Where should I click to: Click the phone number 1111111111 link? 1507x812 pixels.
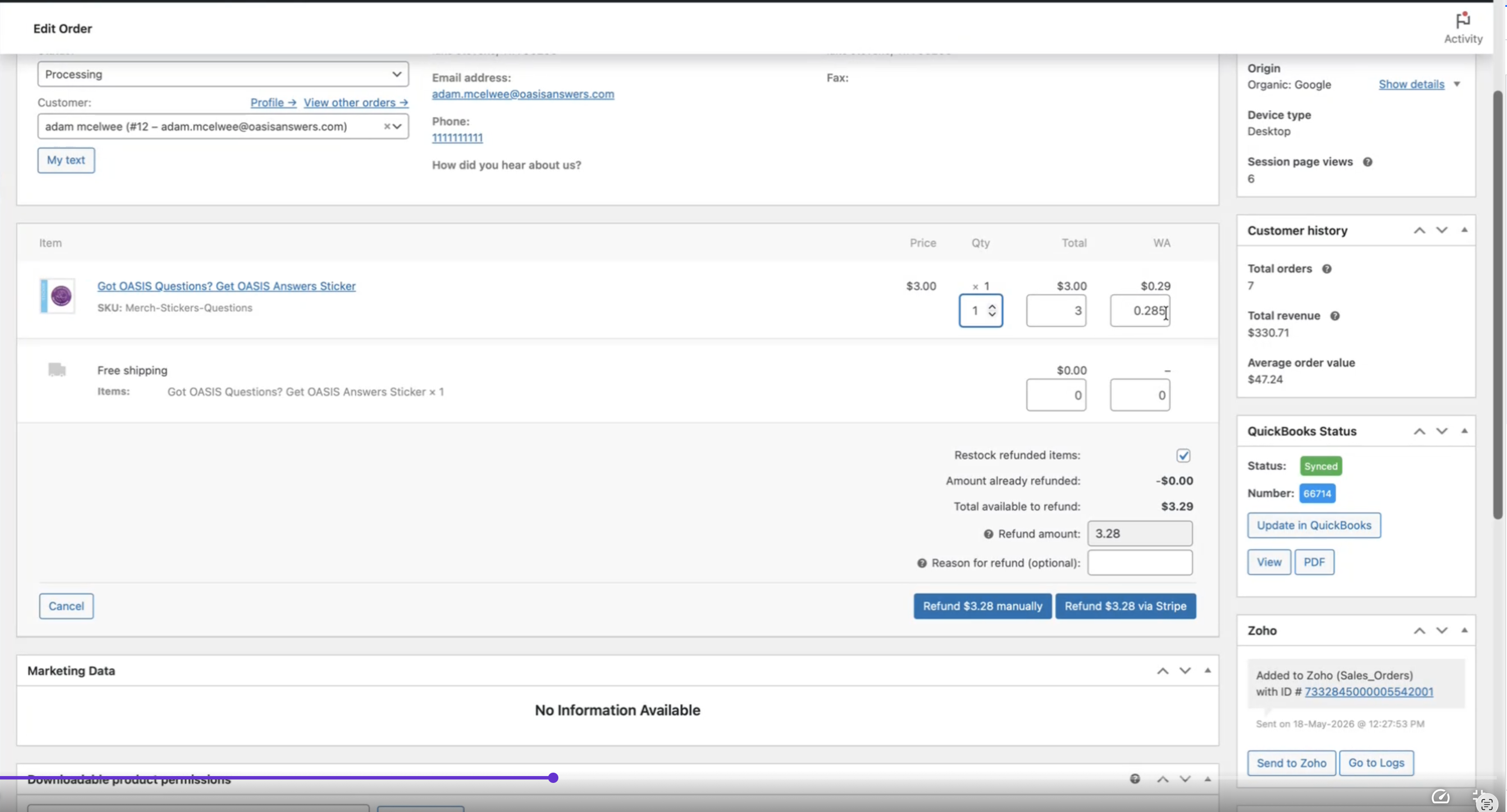tap(457, 138)
